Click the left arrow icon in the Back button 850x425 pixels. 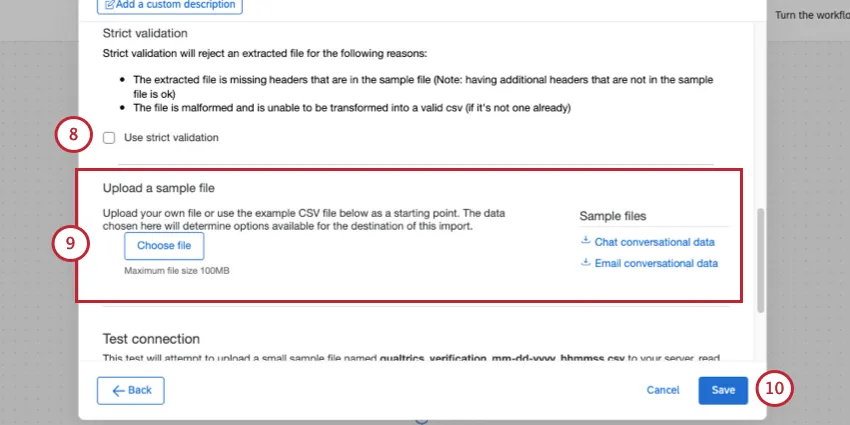pyautogui.click(x=118, y=390)
